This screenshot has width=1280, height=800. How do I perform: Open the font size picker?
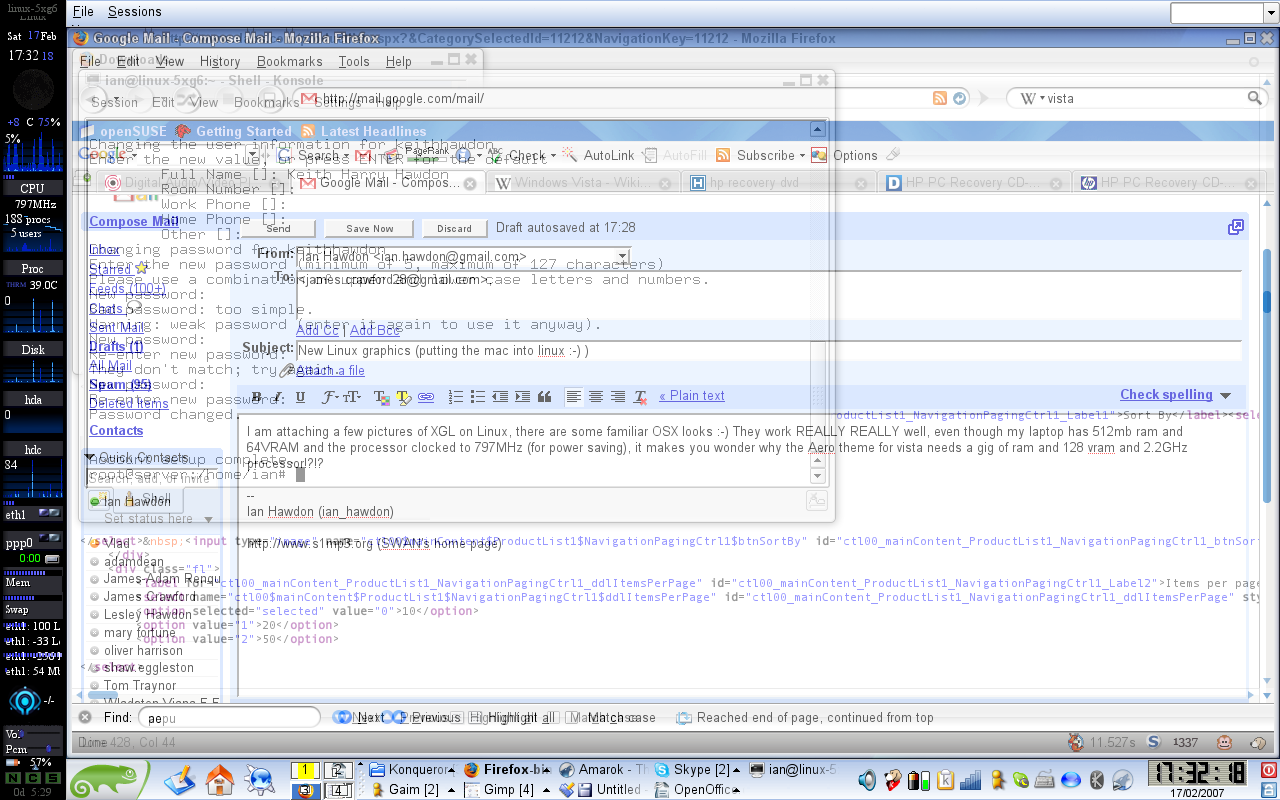tap(353, 397)
